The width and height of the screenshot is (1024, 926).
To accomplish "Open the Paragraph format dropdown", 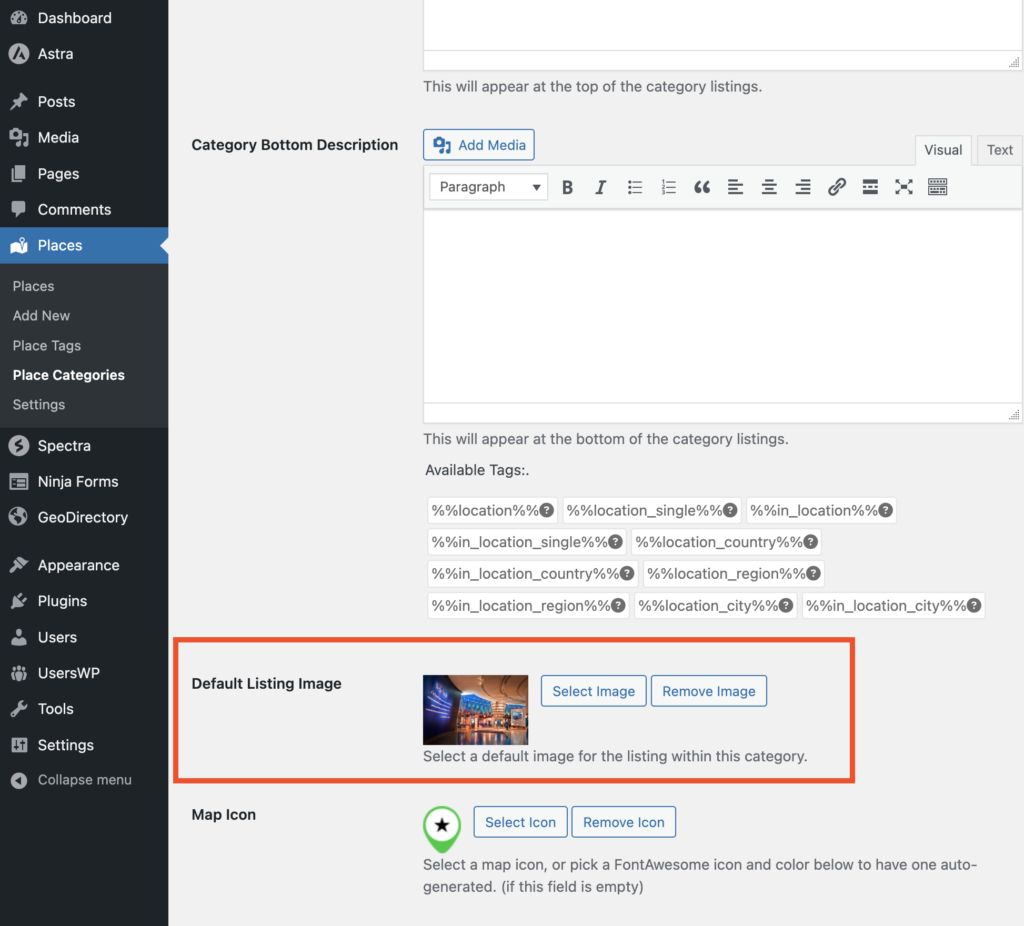I will [x=489, y=187].
